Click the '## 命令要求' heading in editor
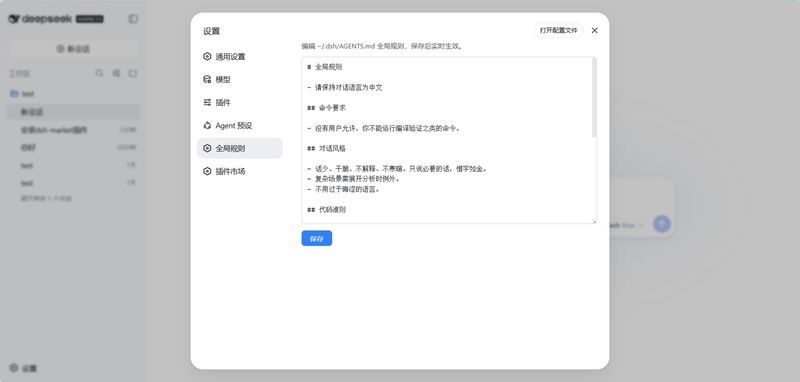The image size is (800, 382). pyautogui.click(x=327, y=108)
